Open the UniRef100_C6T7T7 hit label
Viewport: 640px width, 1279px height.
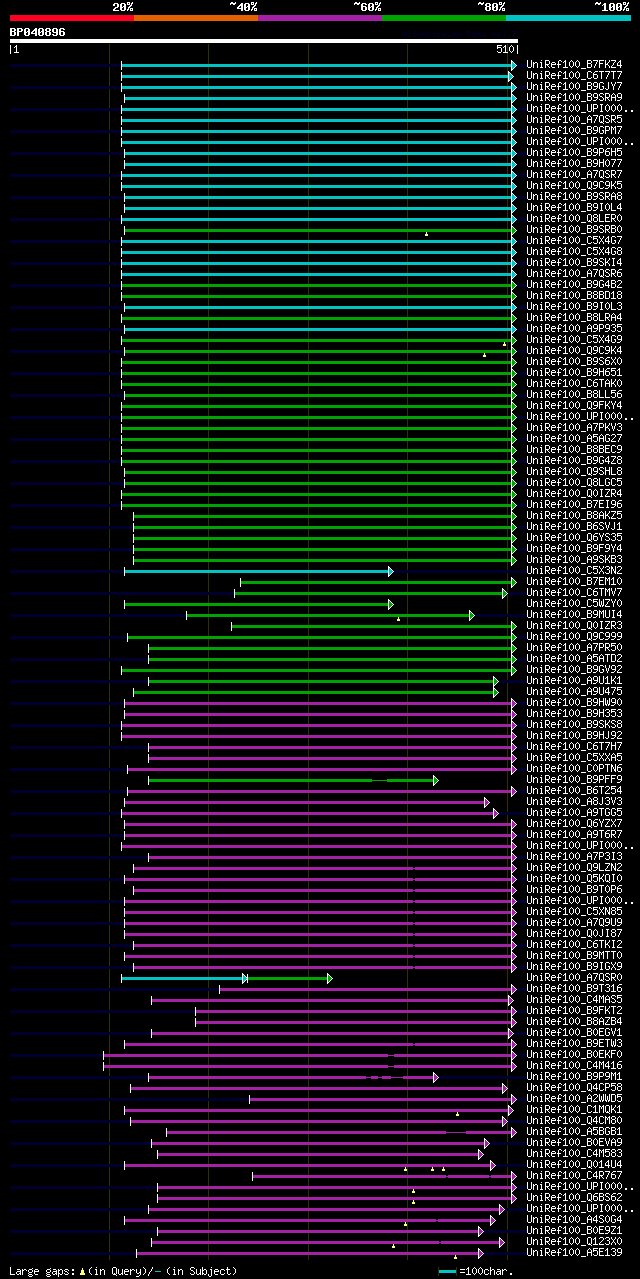[574, 75]
